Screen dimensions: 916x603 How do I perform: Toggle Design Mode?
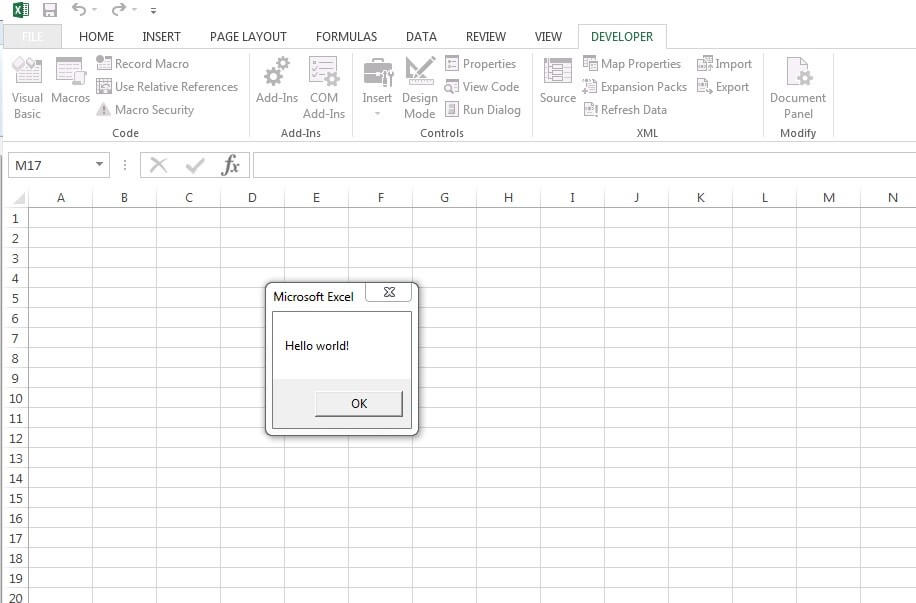tap(419, 88)
